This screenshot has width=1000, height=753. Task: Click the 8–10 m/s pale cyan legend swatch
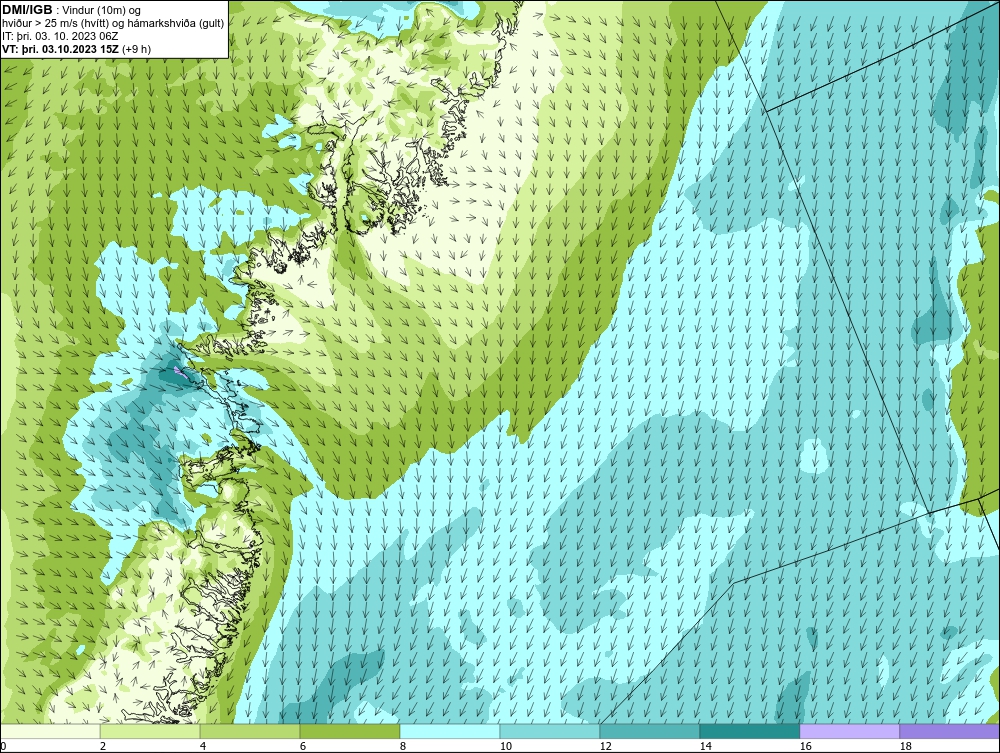point(450,731)
